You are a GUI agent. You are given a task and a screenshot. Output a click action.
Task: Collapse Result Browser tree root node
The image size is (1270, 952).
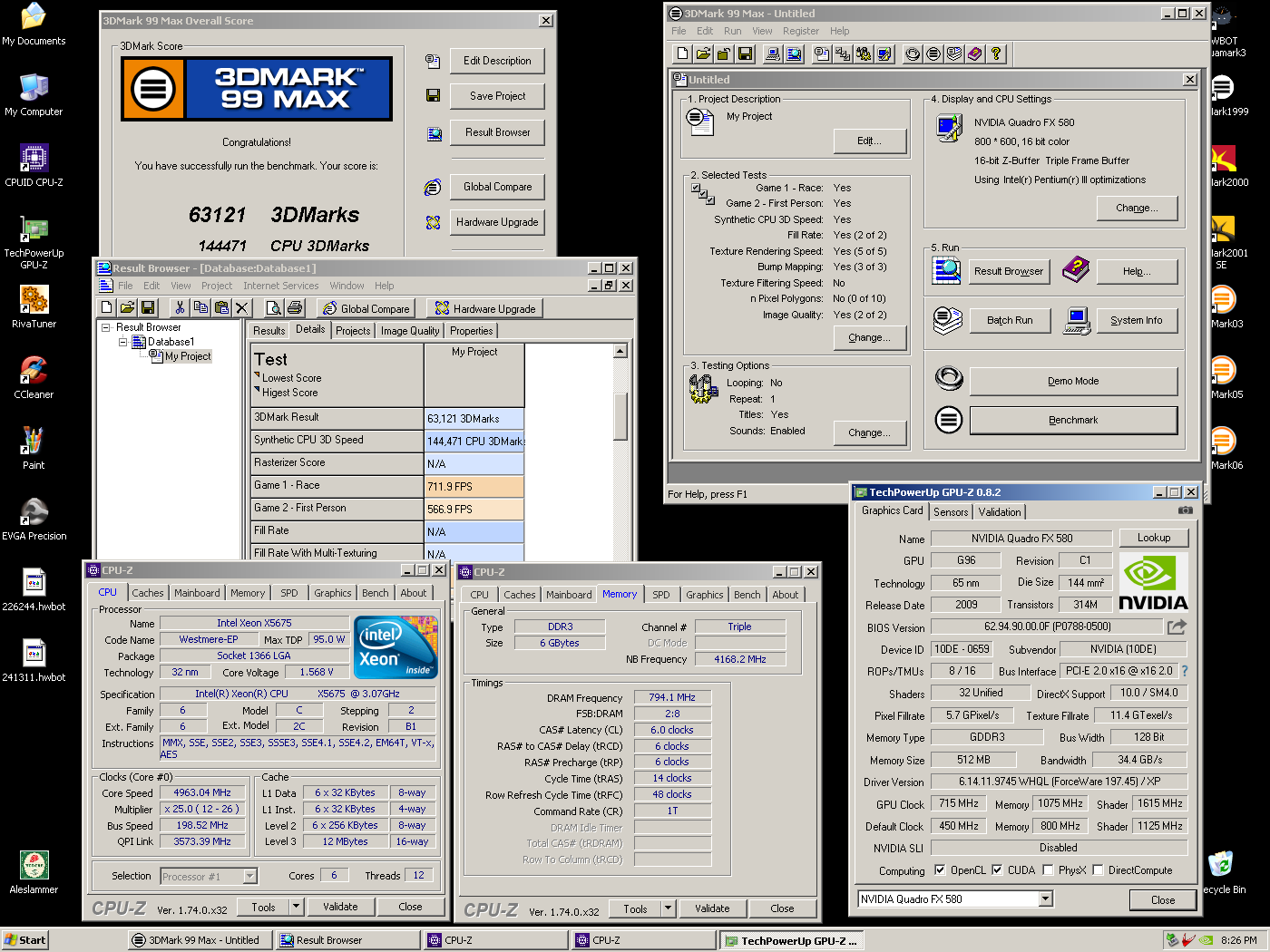coord(105,327)
